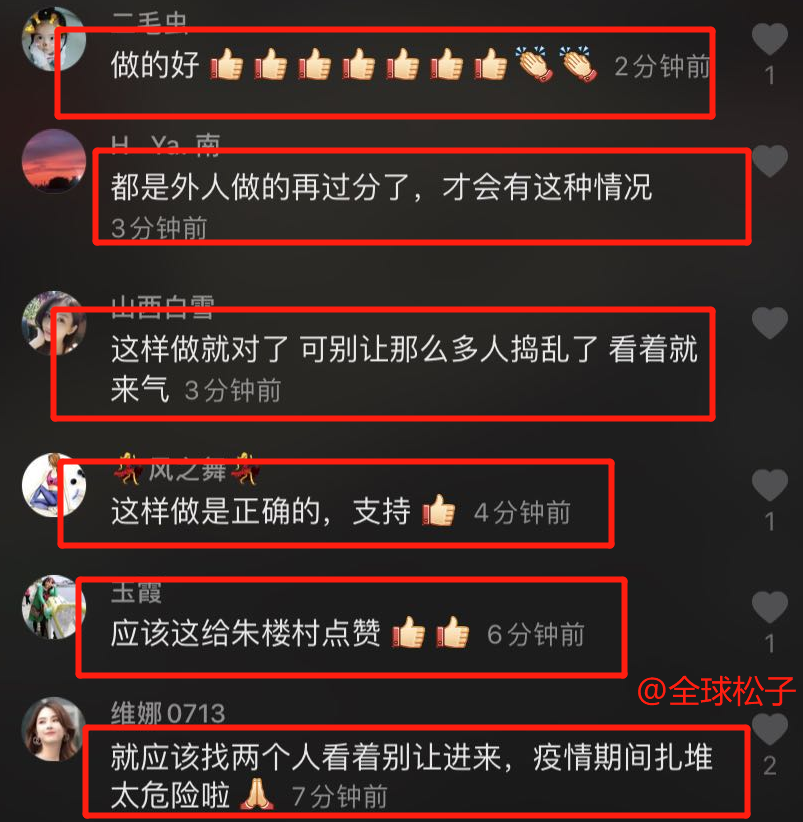The width and height of the screenshot is (803, 822).
Task: Tap the @全球松子 watermark
Action: pos(716,691)
